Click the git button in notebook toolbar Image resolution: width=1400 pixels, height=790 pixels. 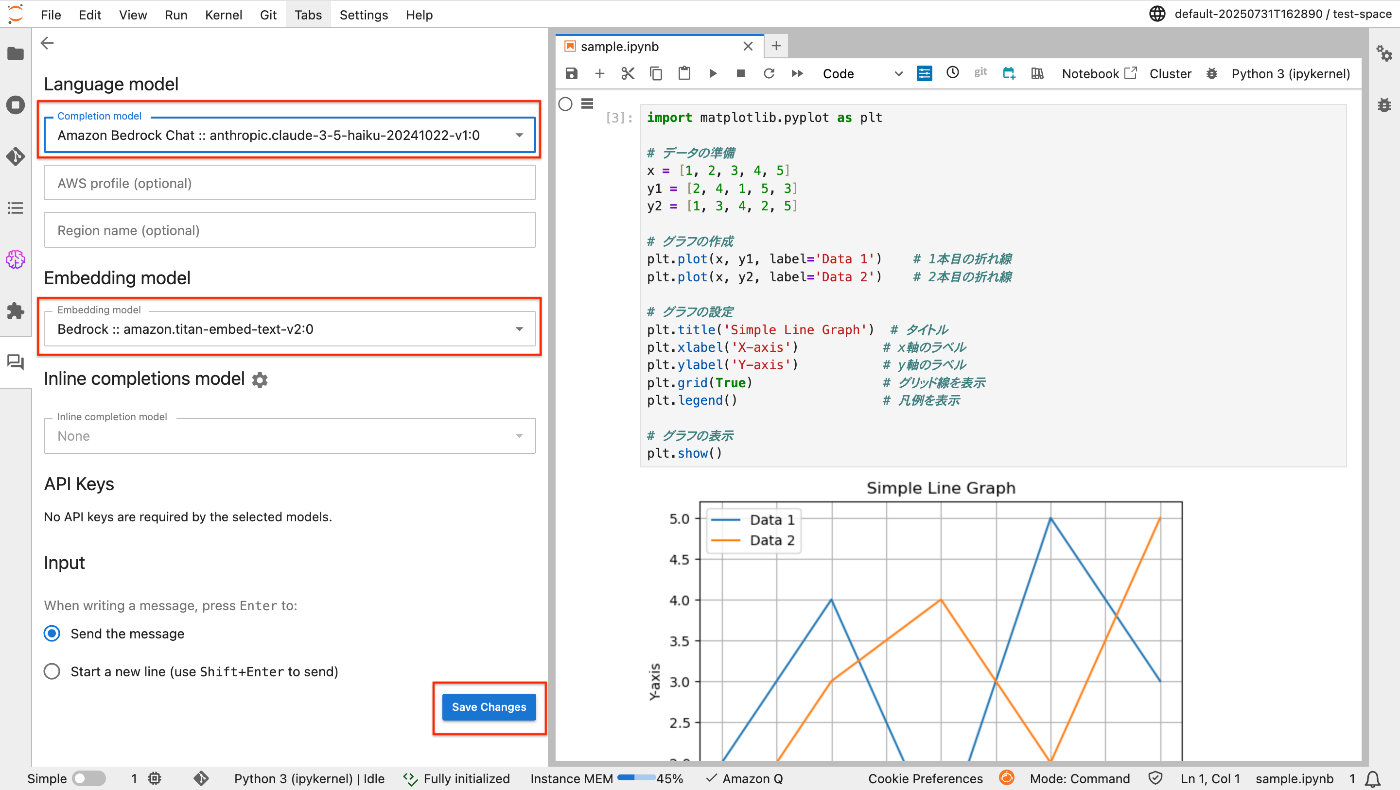coord(981,73)
